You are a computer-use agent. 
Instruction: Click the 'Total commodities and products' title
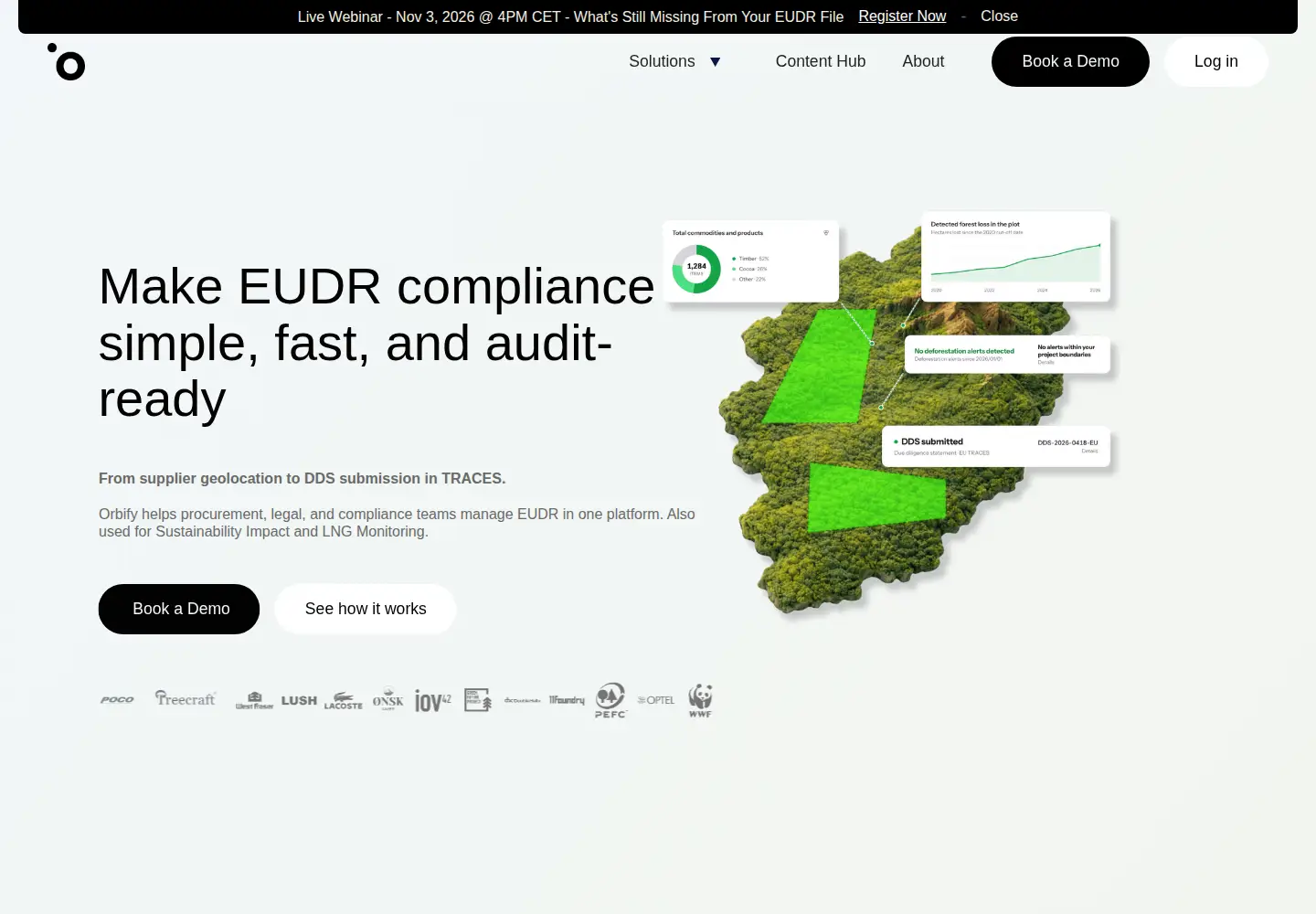point(717,233)
